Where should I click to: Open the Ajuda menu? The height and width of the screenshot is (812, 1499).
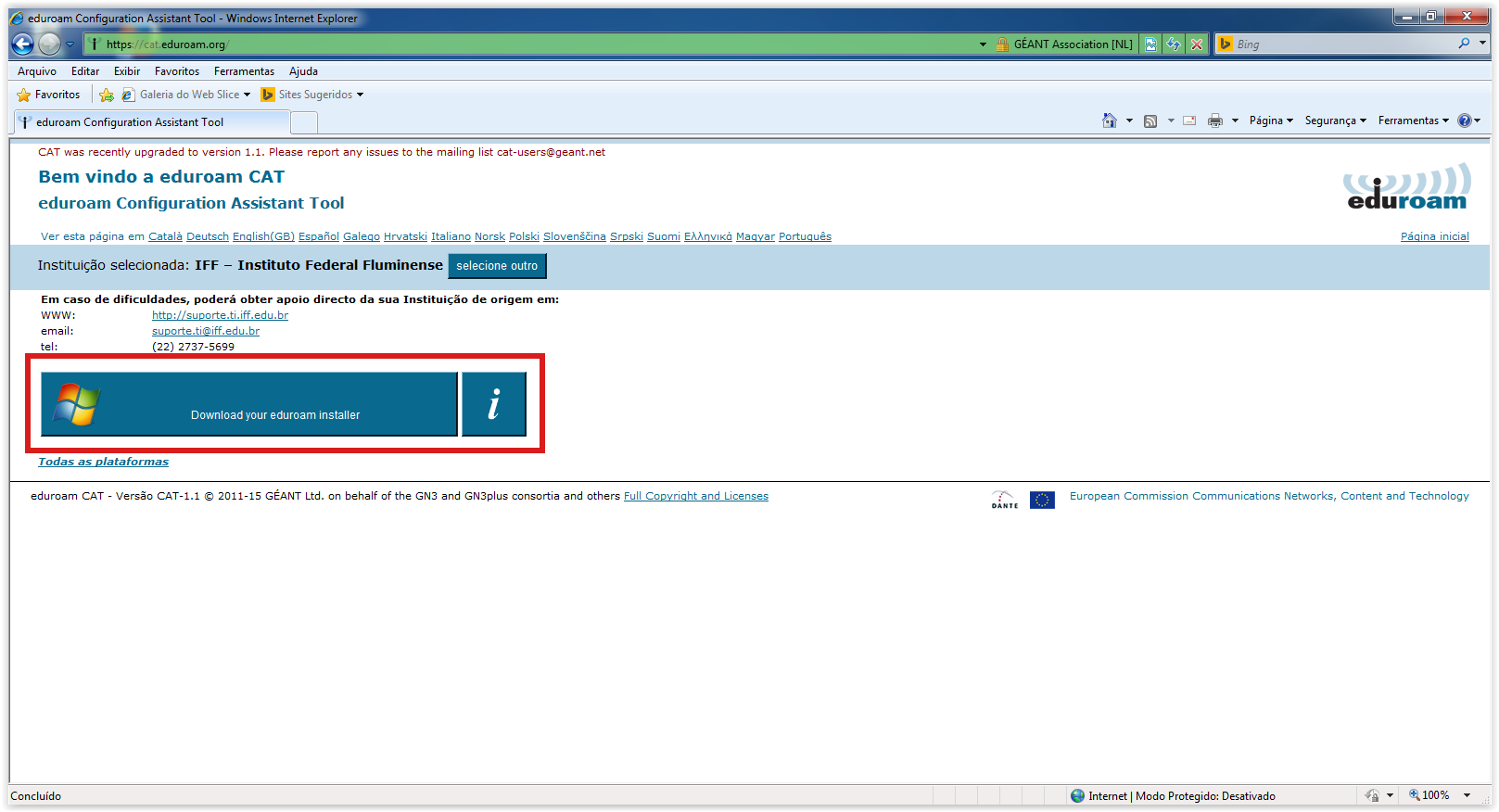(303, 71)
